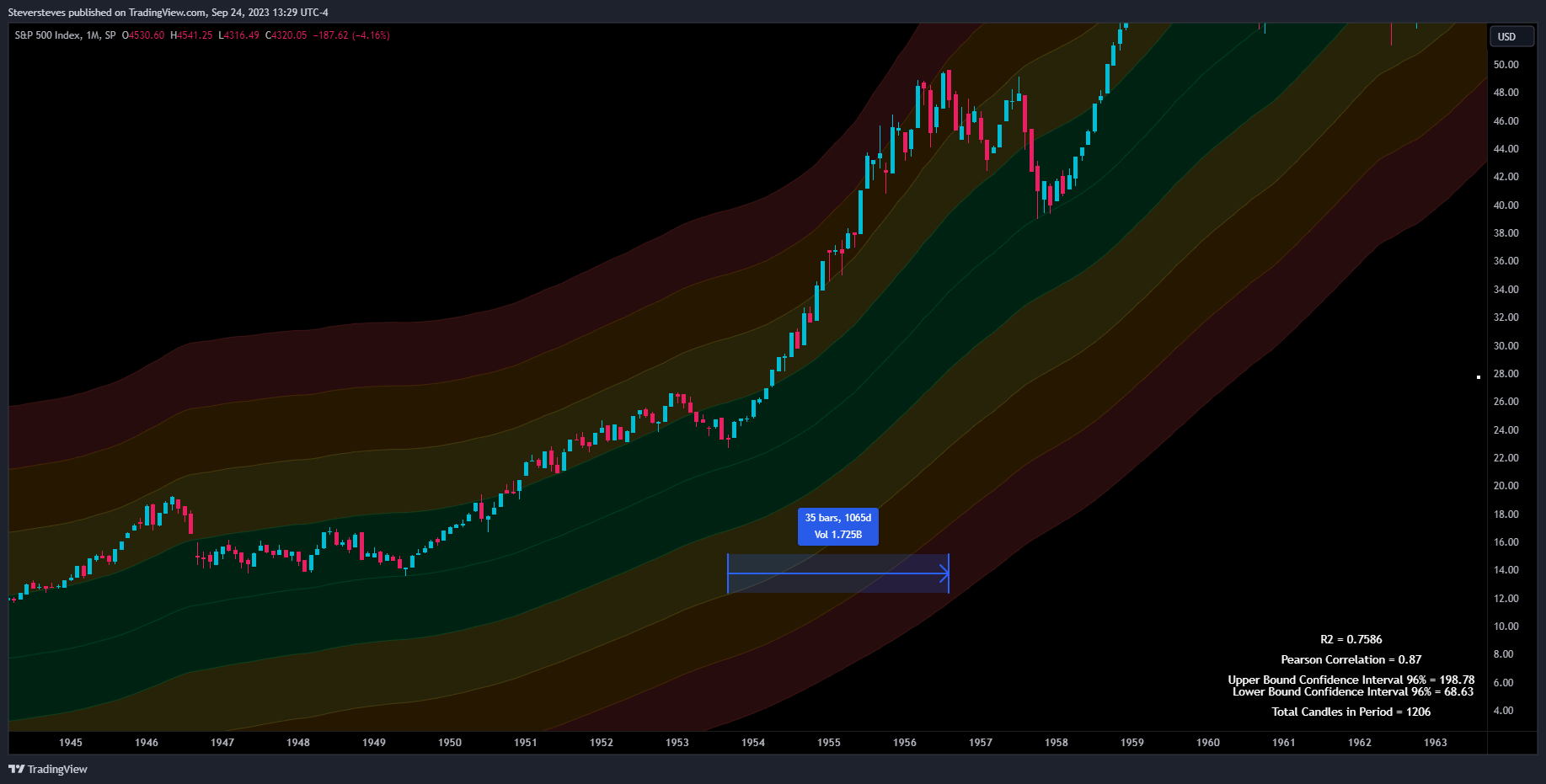Image resolution: width=1546 pixels, height=784 pixels.
Task: Click the 1962 label on time axis
Action: [1360, 743]
